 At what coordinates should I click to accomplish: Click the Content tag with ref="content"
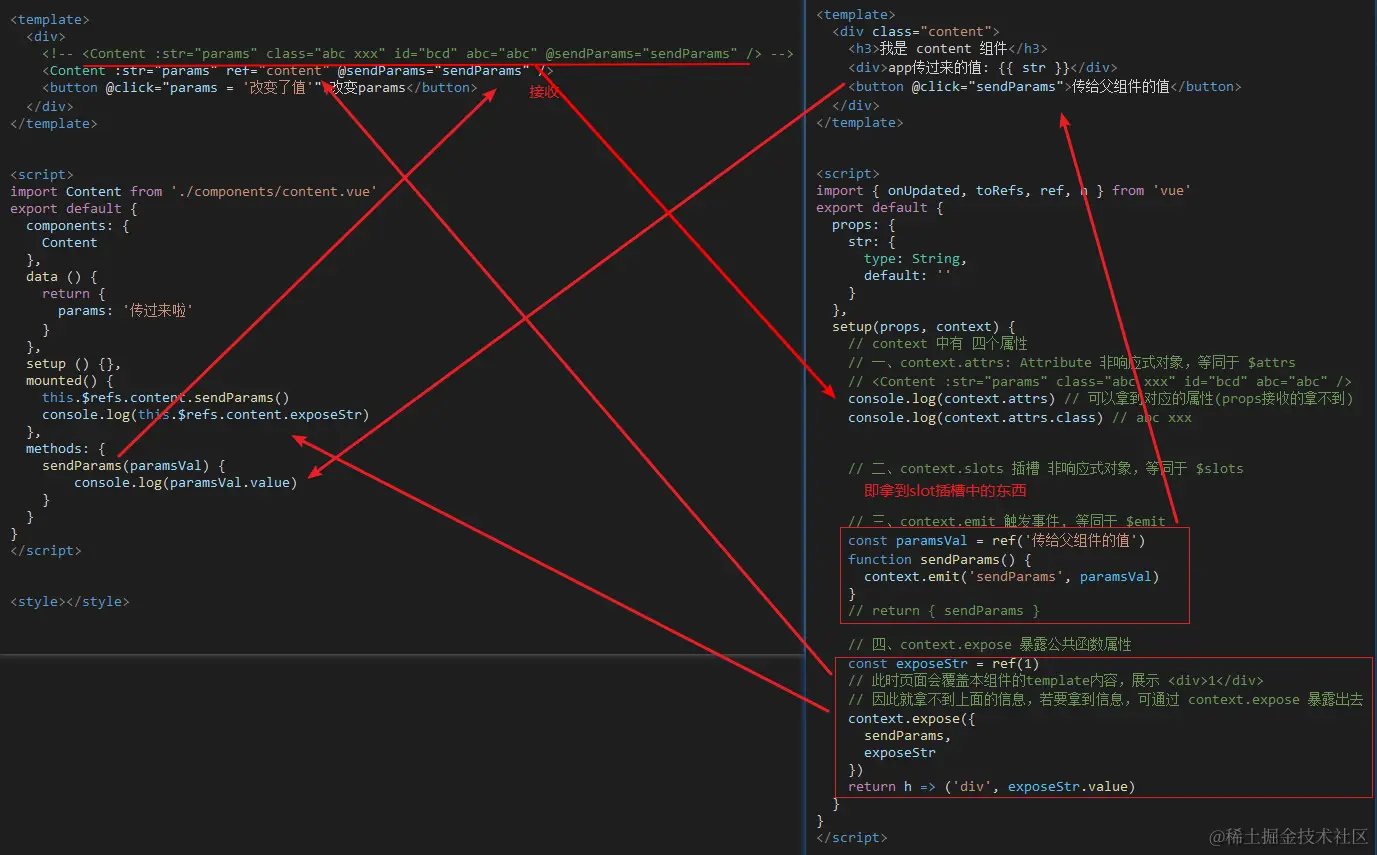(x=297, y=70)
